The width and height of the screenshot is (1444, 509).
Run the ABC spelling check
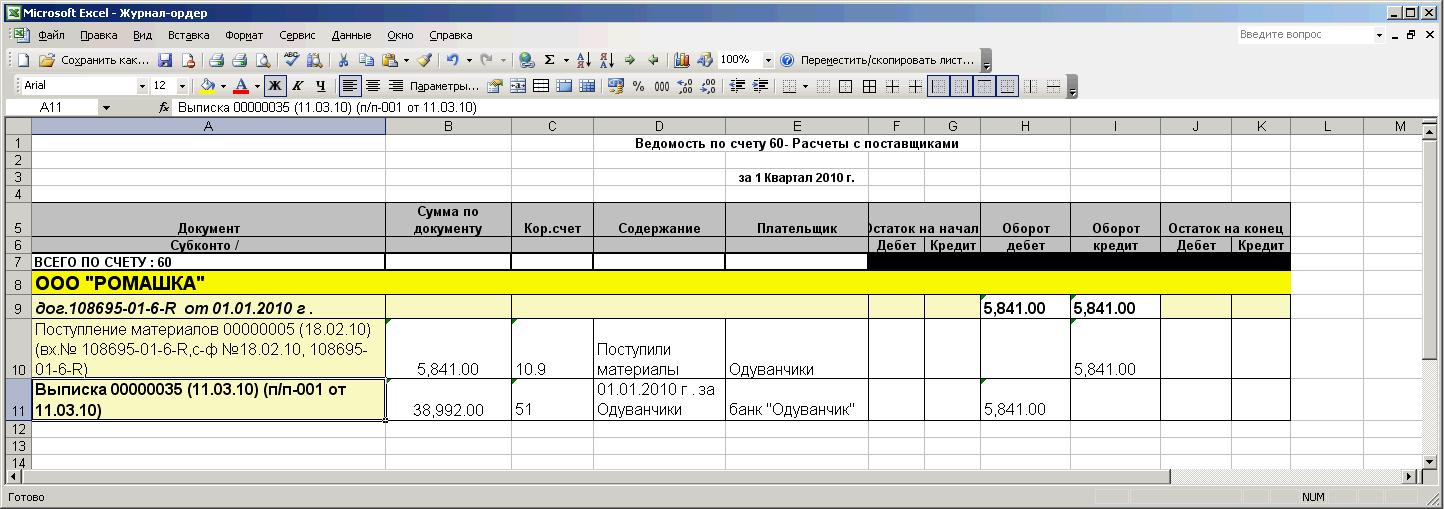click(x=291, y=60)
